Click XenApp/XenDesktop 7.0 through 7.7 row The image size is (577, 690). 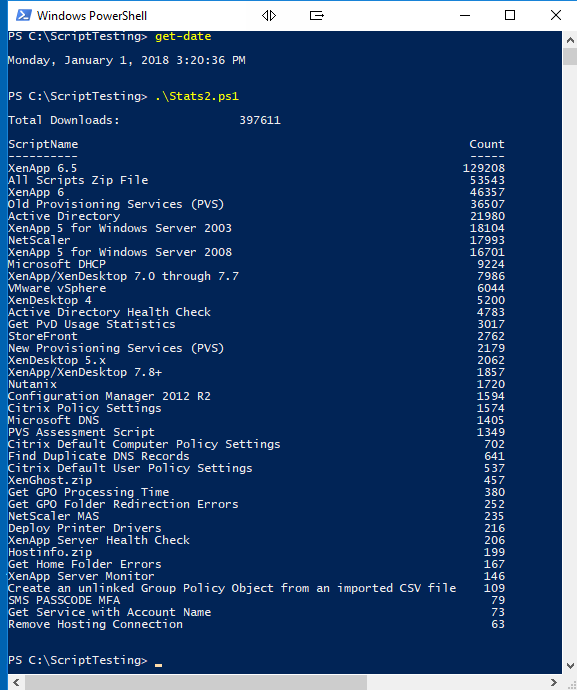coord(256,276)
